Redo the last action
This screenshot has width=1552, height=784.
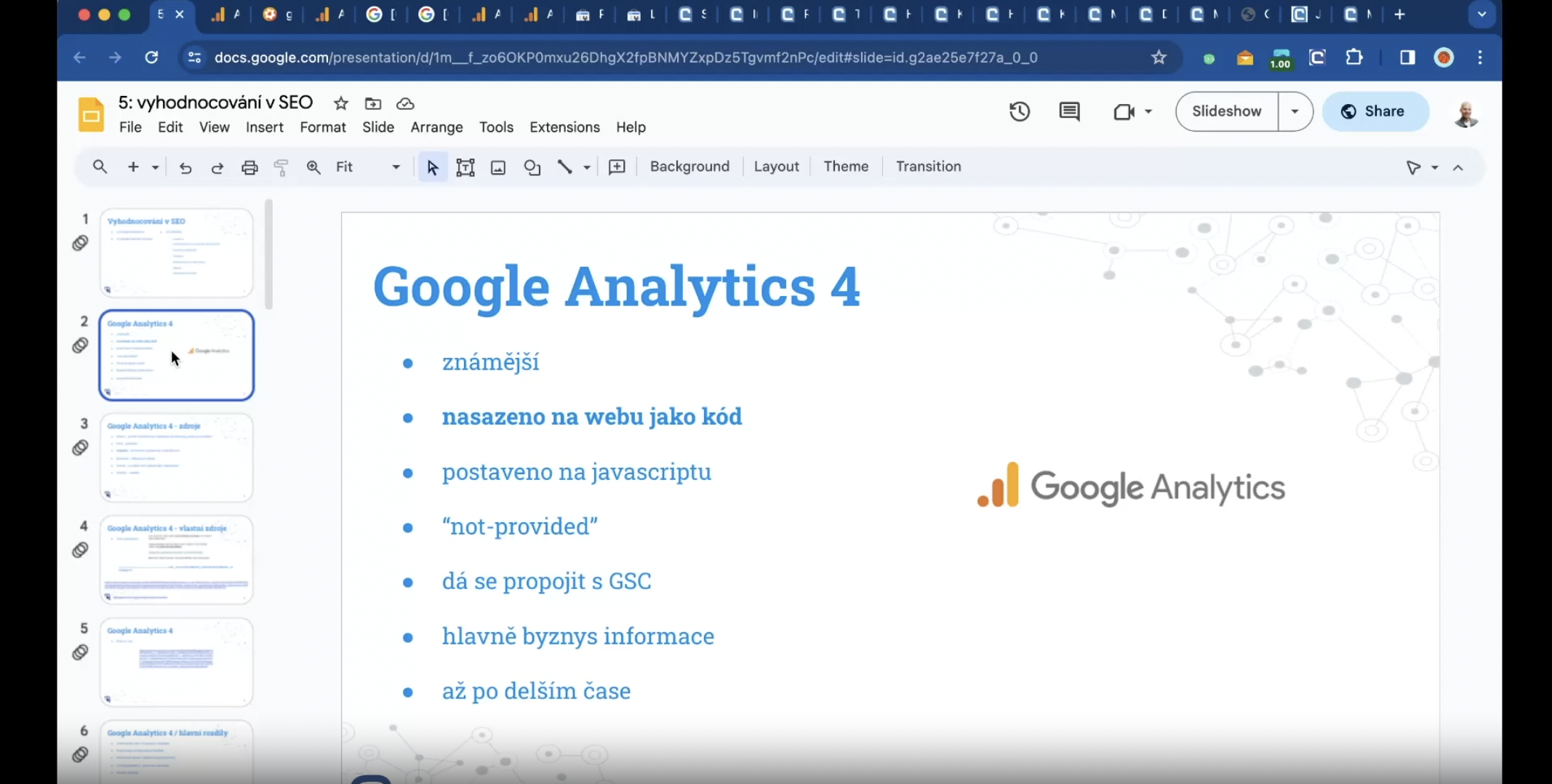coord(217,167)
